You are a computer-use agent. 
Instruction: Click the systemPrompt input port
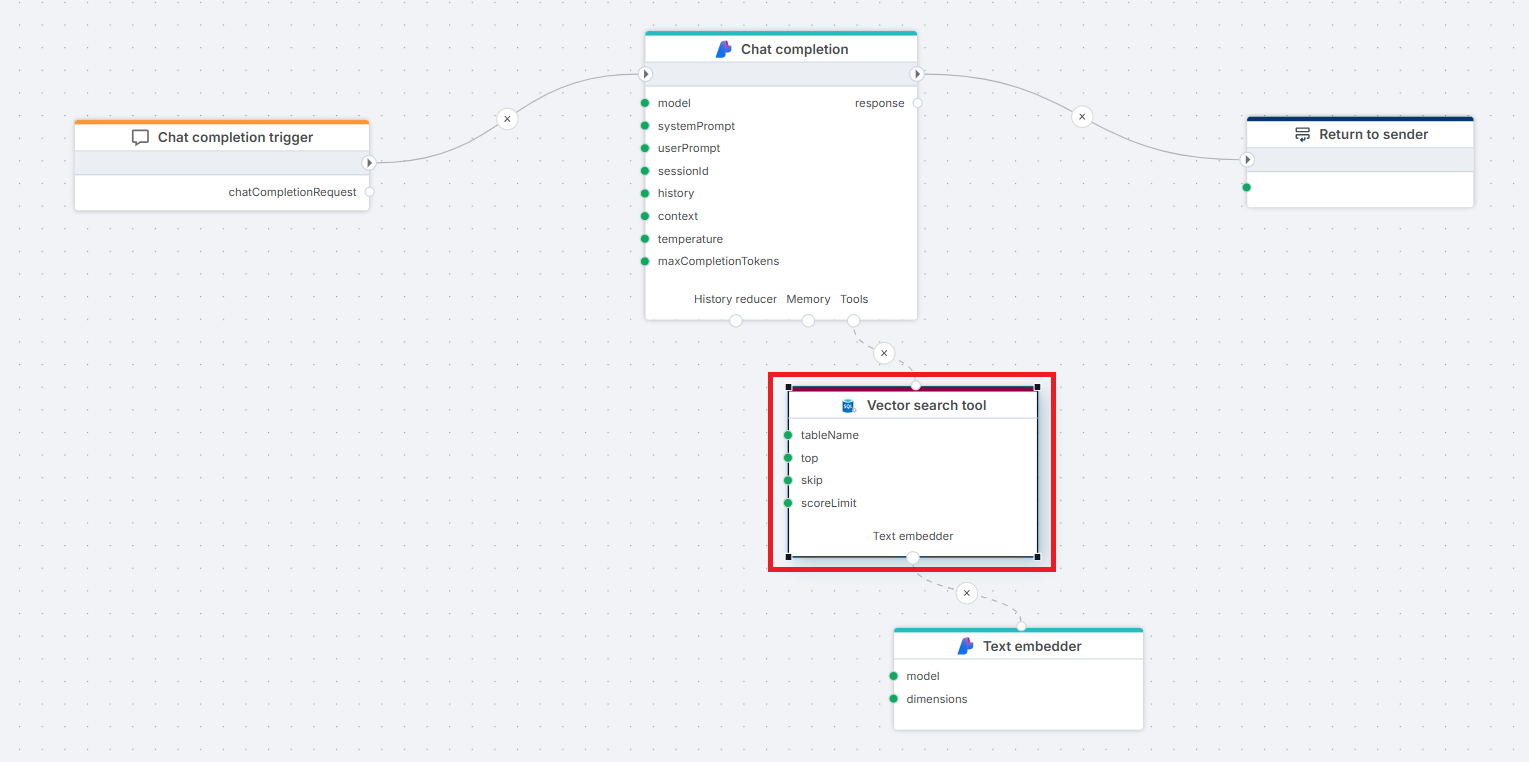click(x=645, y=126)
